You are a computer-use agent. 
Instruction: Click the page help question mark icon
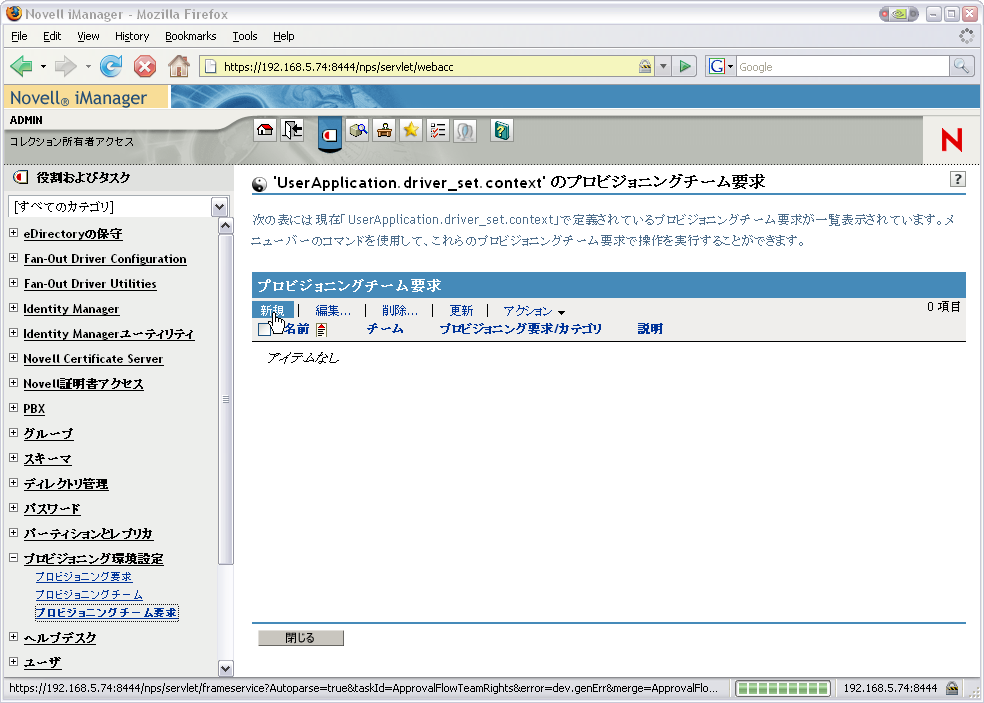tap(957, 179)
